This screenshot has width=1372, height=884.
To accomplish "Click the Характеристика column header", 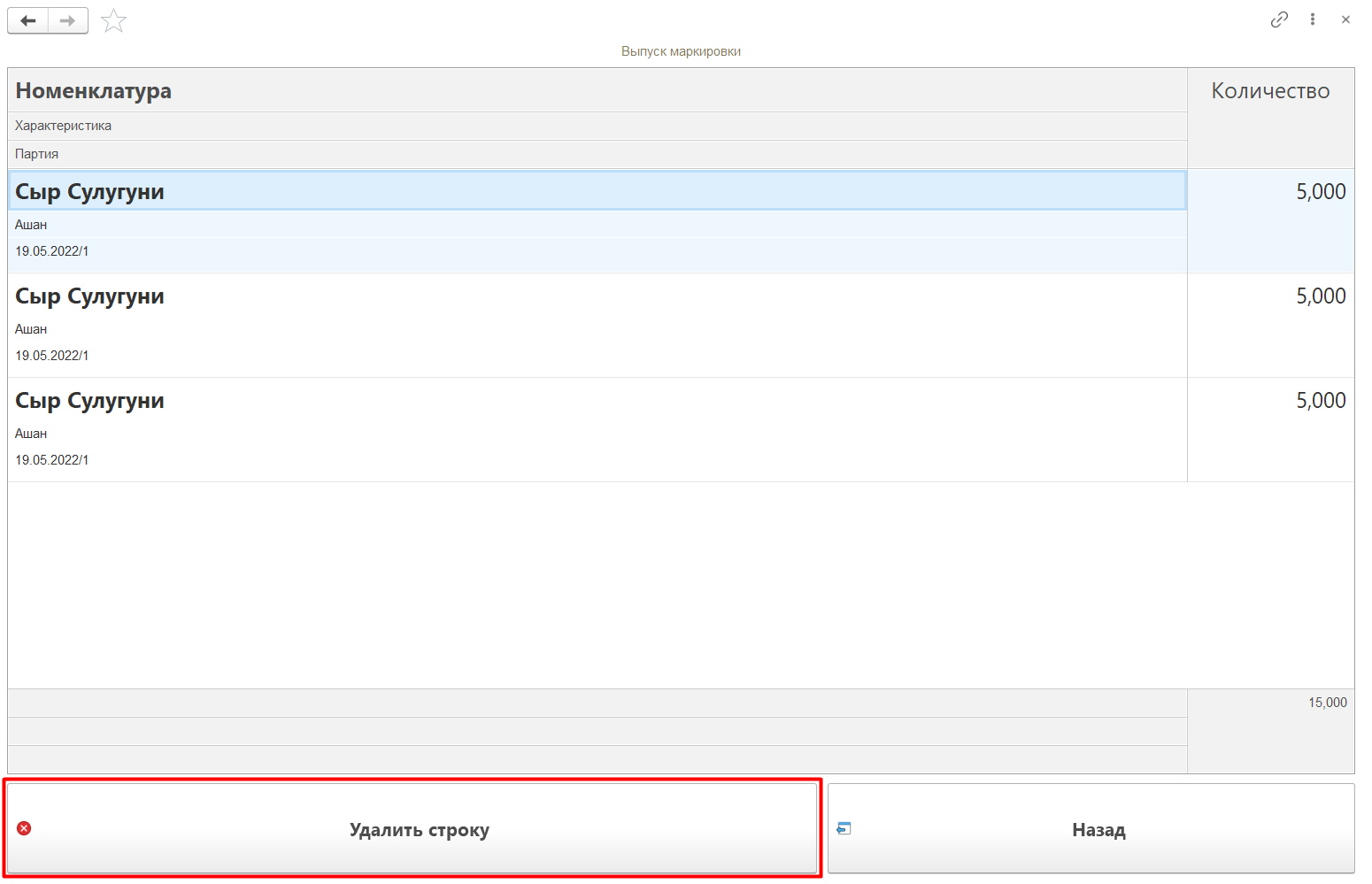I will 63,126.
